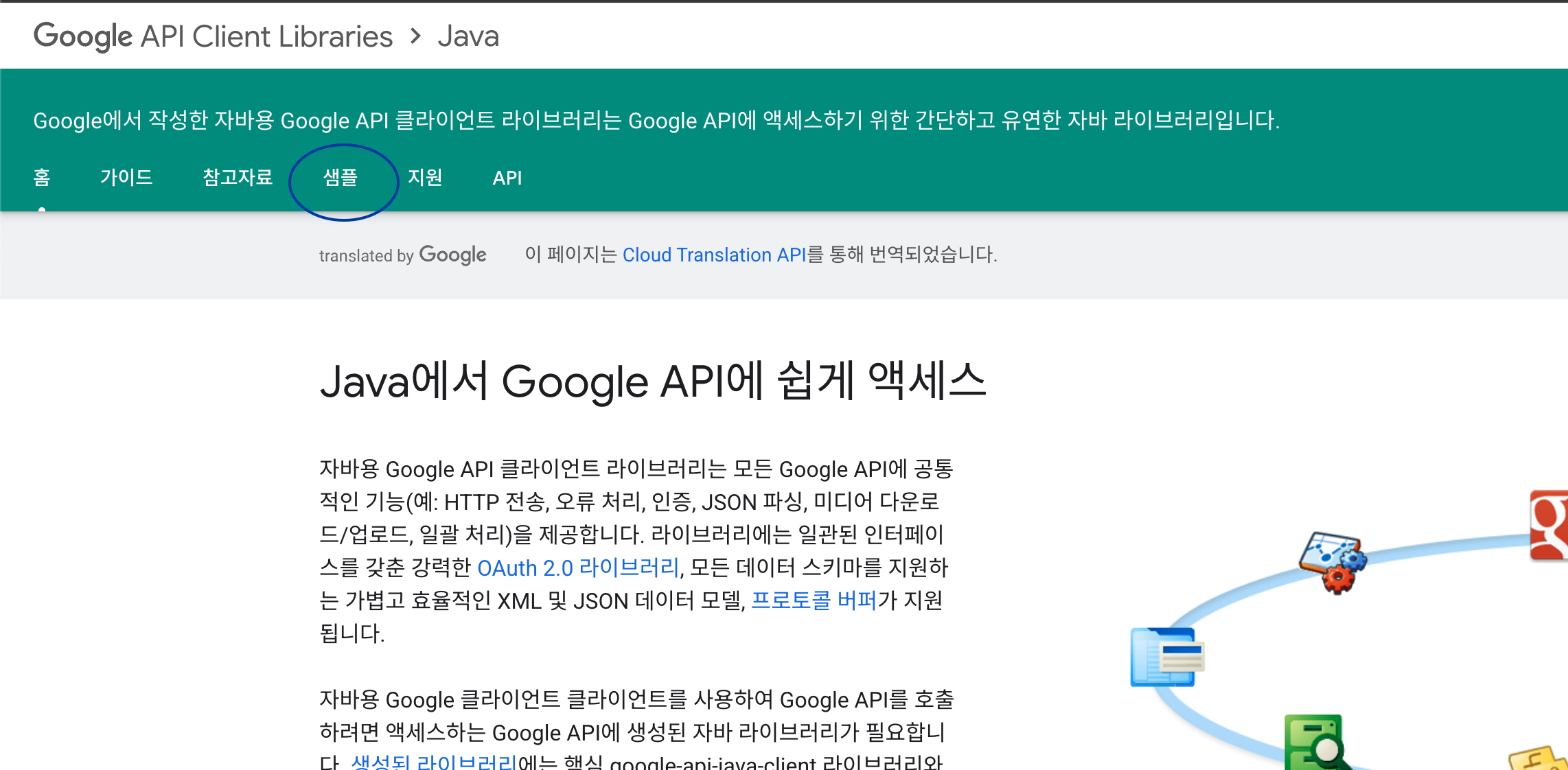1568x770 pixels.
Task: Click the blue folder document icon
Action: coord(1166,657)
